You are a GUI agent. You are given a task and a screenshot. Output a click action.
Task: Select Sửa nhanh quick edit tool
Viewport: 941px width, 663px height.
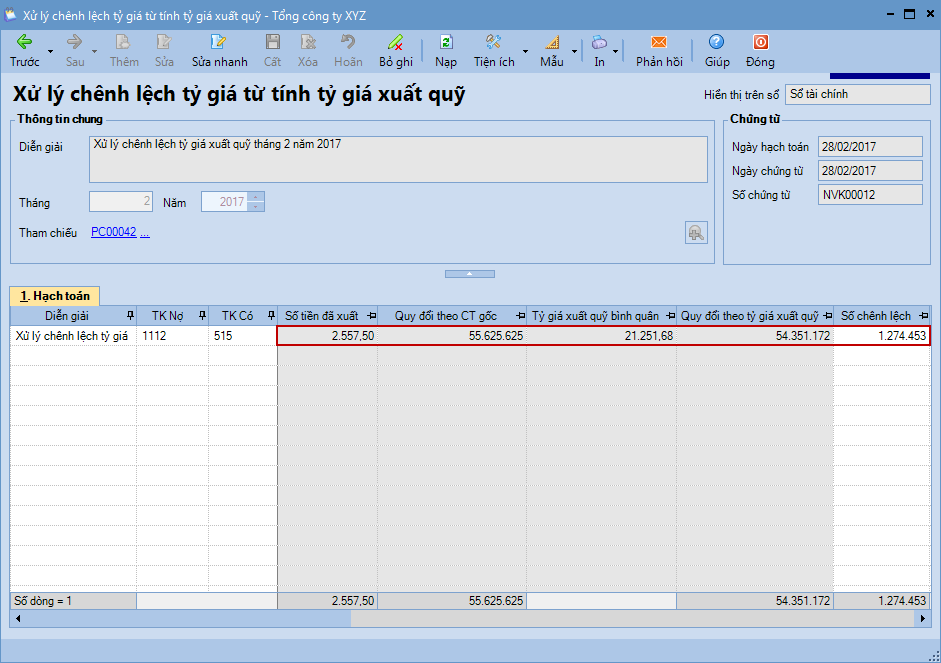tap(219, 50)
